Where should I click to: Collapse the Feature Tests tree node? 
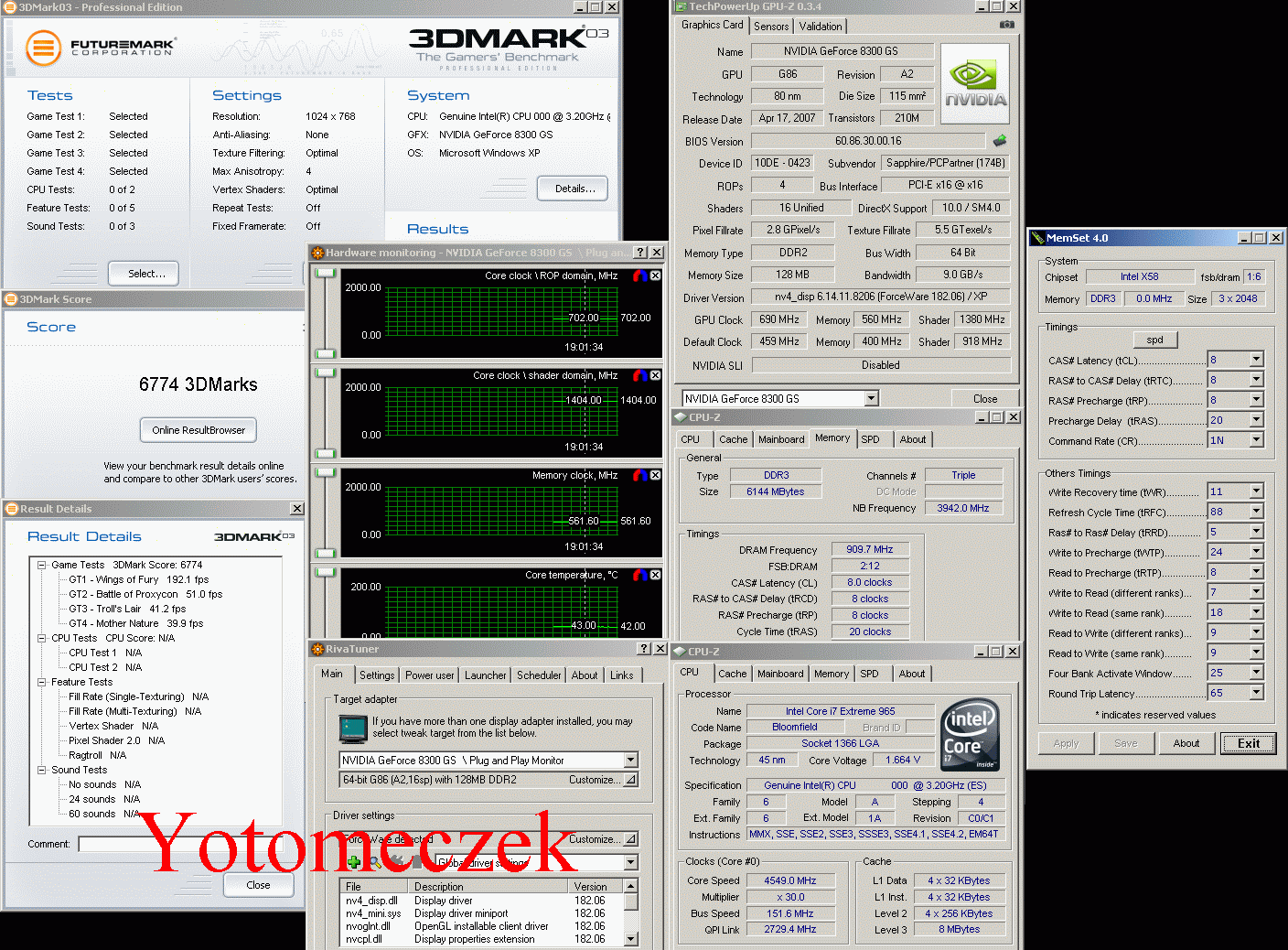click(42, 682)
